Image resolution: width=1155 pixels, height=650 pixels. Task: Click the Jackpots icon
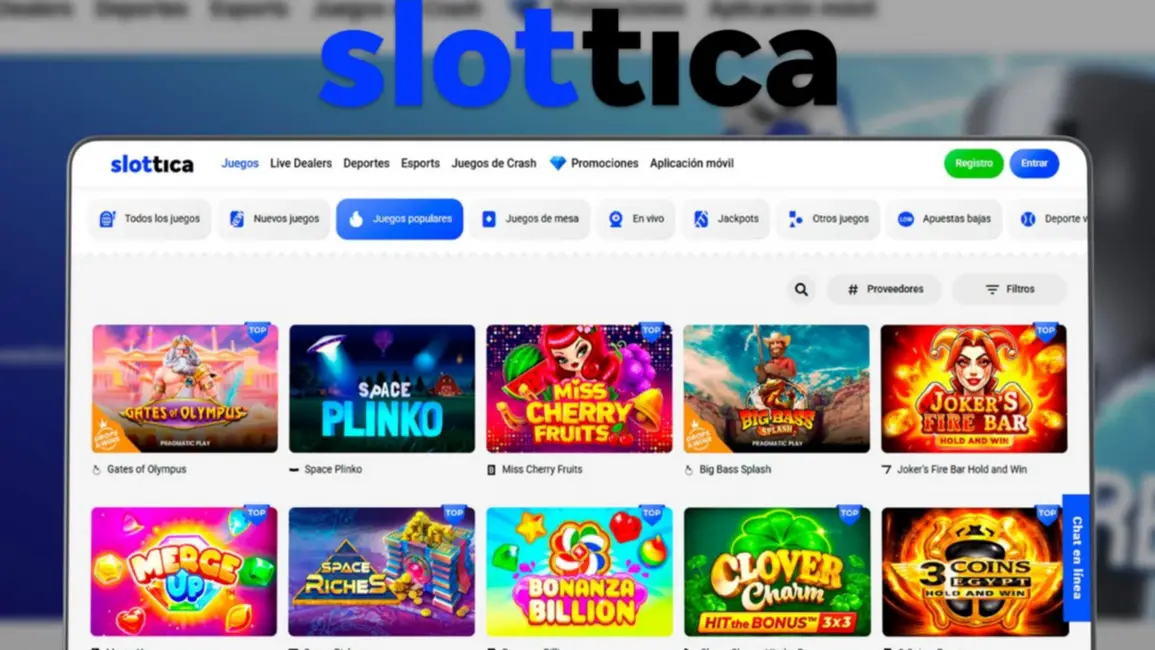point(701,219)
